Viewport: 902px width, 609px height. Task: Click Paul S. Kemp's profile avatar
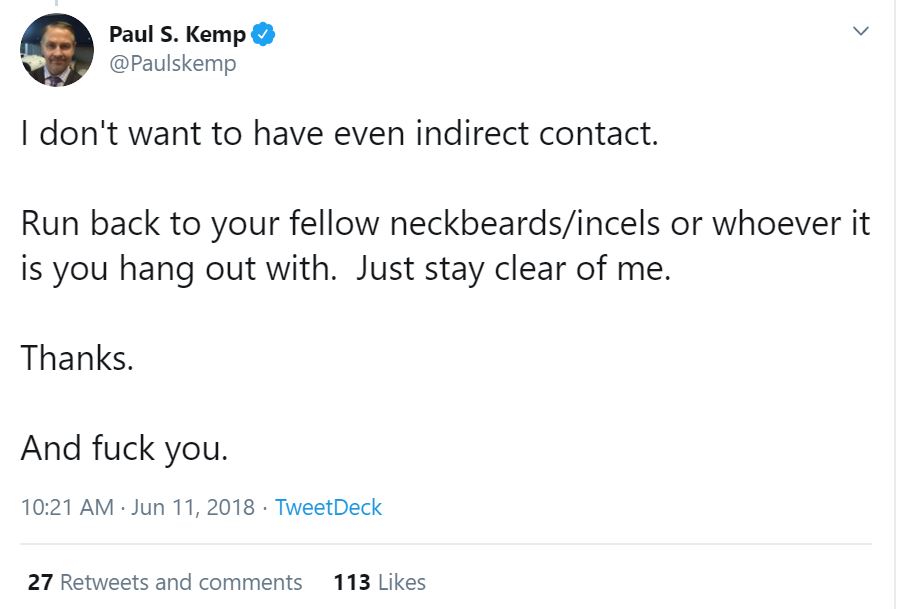pos(57,50)
